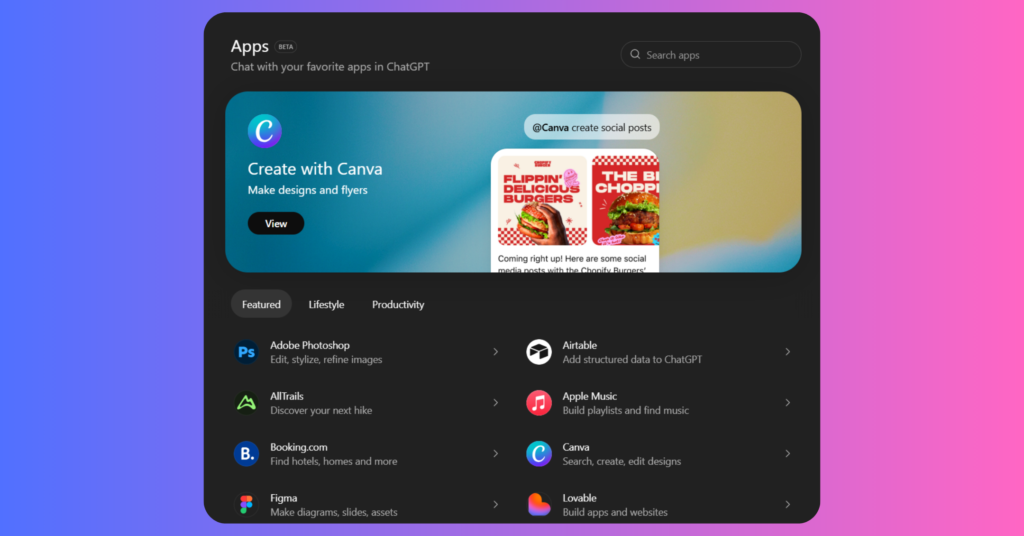
Task: Click 'Figma' title text
Action: (x=283, y=498)
